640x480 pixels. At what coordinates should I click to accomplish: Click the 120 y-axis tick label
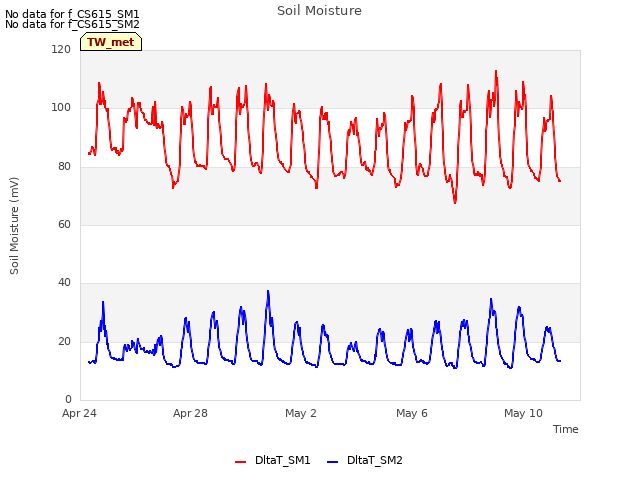pyautogui.click(x=61, y=49)
